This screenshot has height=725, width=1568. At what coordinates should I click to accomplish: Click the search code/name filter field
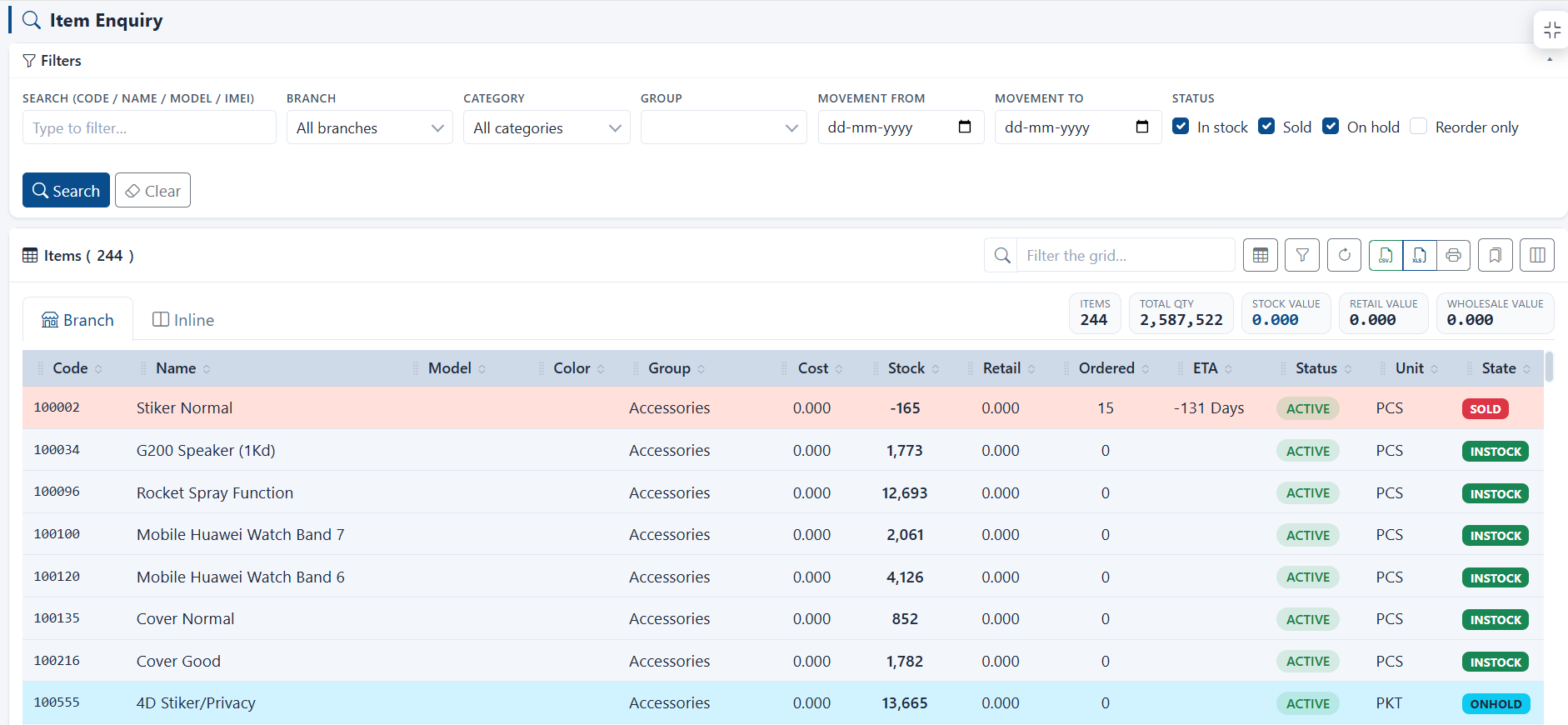(149, 127)
